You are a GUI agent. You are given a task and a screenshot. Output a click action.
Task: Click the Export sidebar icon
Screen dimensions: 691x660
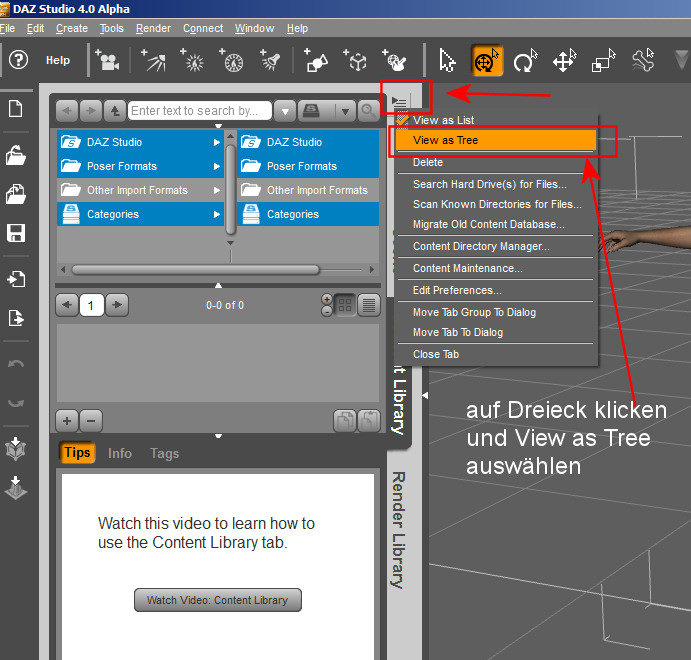click(16, 318)
